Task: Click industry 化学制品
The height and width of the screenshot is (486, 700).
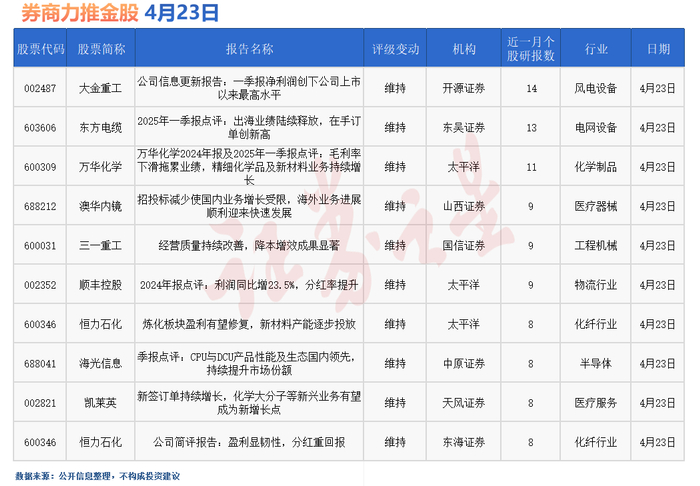Action: (596, 167)
